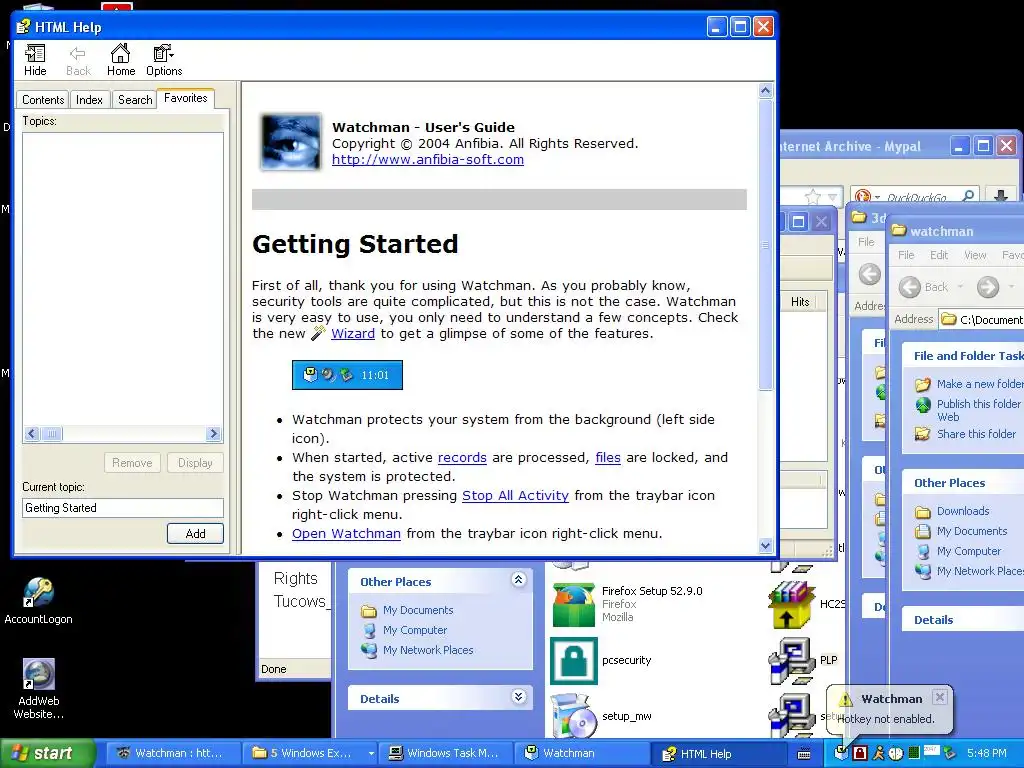
Task: Click the help content scroll down arrow
Action: 766,545
